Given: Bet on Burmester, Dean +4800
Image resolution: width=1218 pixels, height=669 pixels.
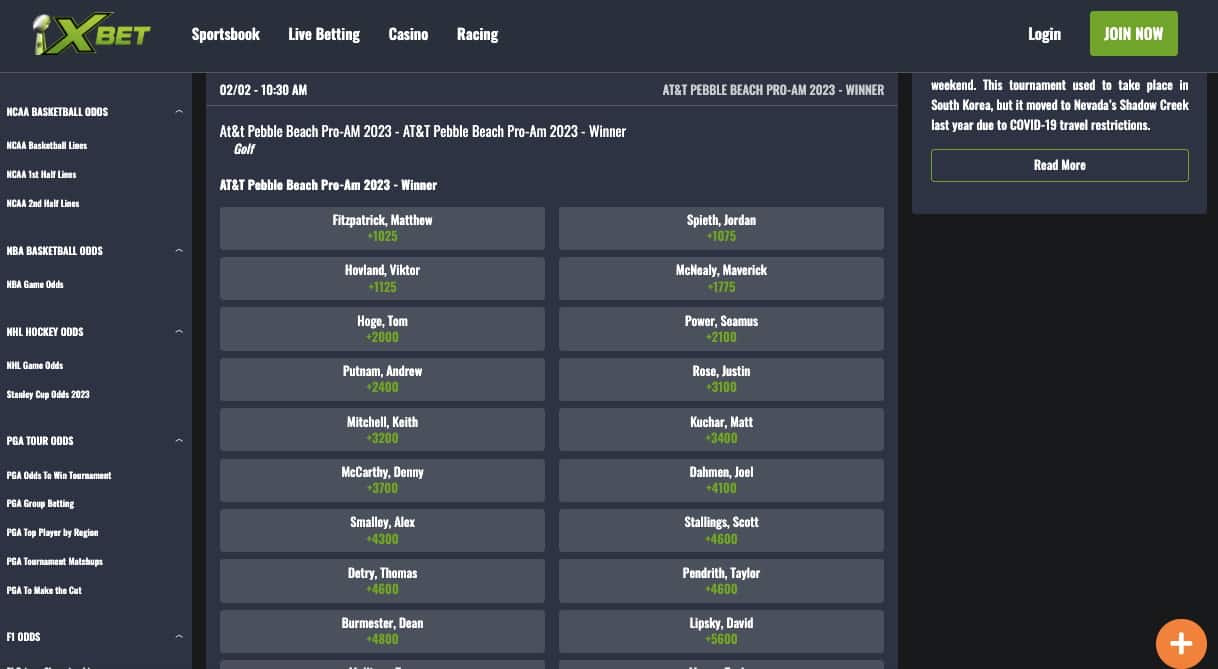Looking at the screenshot, I should coord(382,631).
